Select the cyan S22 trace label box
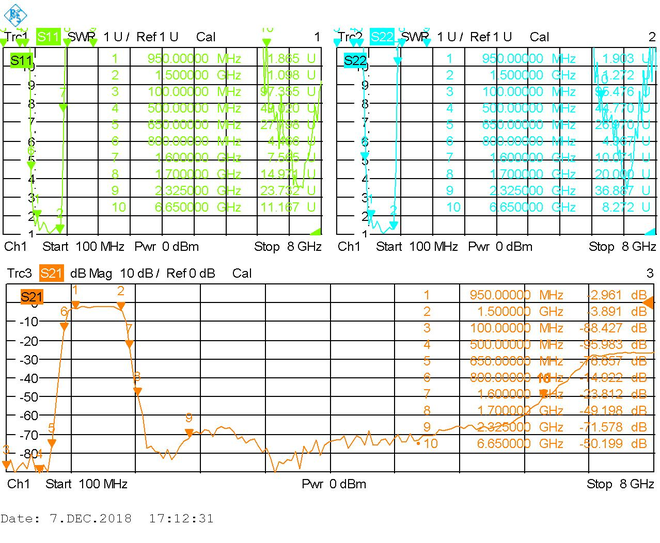This screenshot has height=543, width=660. pos(354,61)
